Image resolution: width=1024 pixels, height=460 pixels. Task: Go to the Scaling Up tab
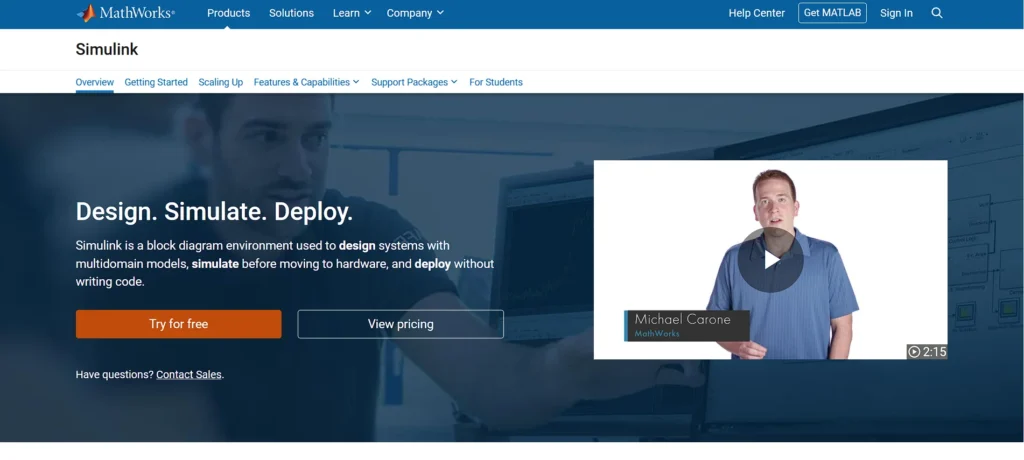(x=220, y=82)
